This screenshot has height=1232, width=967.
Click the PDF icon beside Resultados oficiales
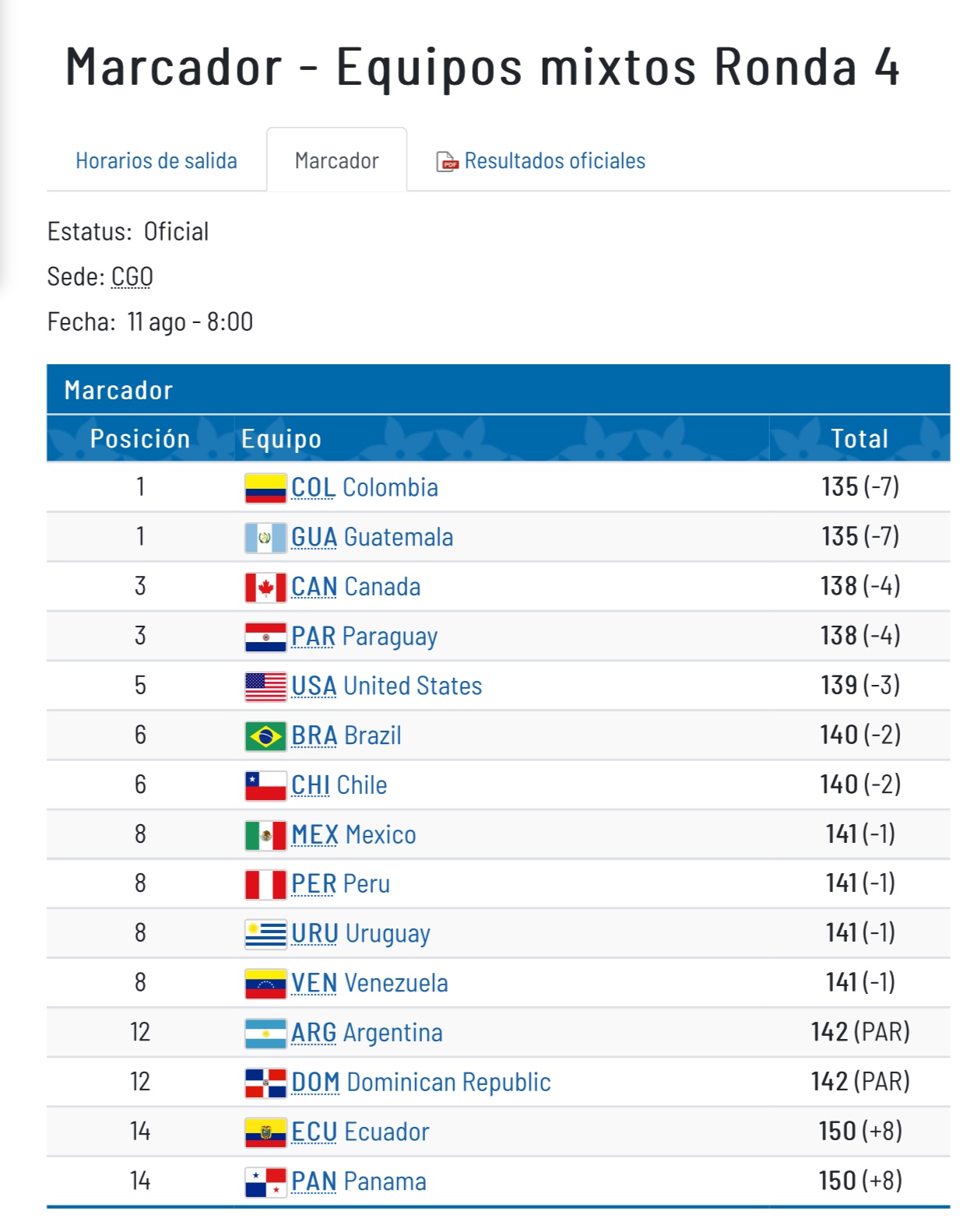[447, 161]
